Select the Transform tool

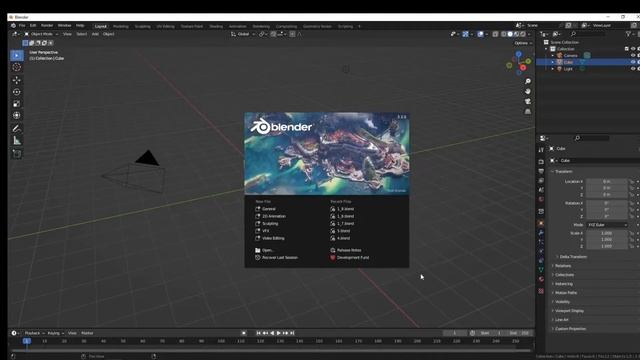17,116
